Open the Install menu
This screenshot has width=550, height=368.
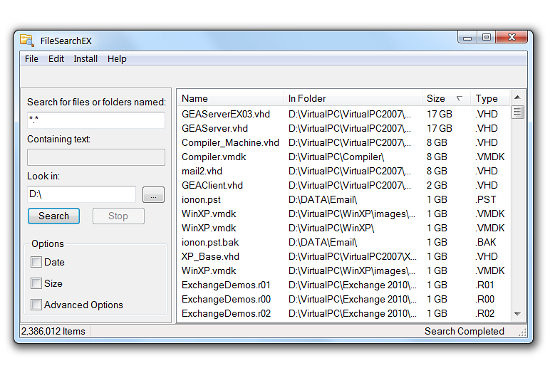[x=86, y=59]
